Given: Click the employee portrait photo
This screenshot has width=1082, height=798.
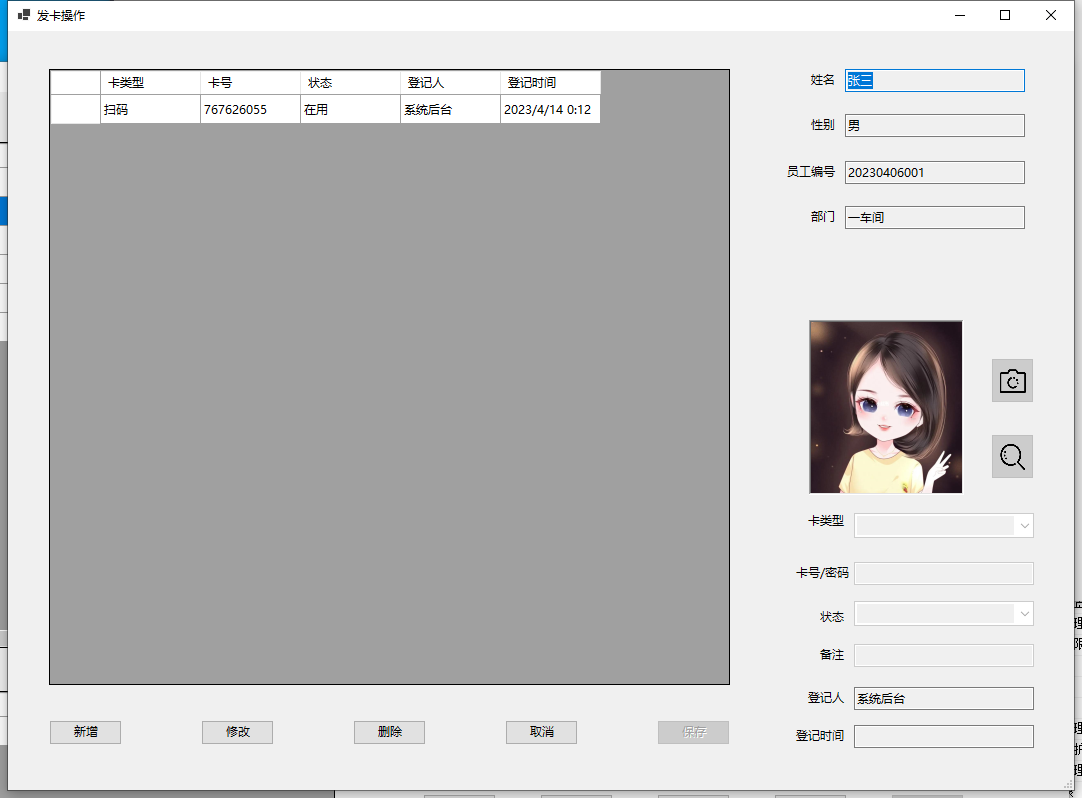Looking at the screenshot, I should click(886, 407).
